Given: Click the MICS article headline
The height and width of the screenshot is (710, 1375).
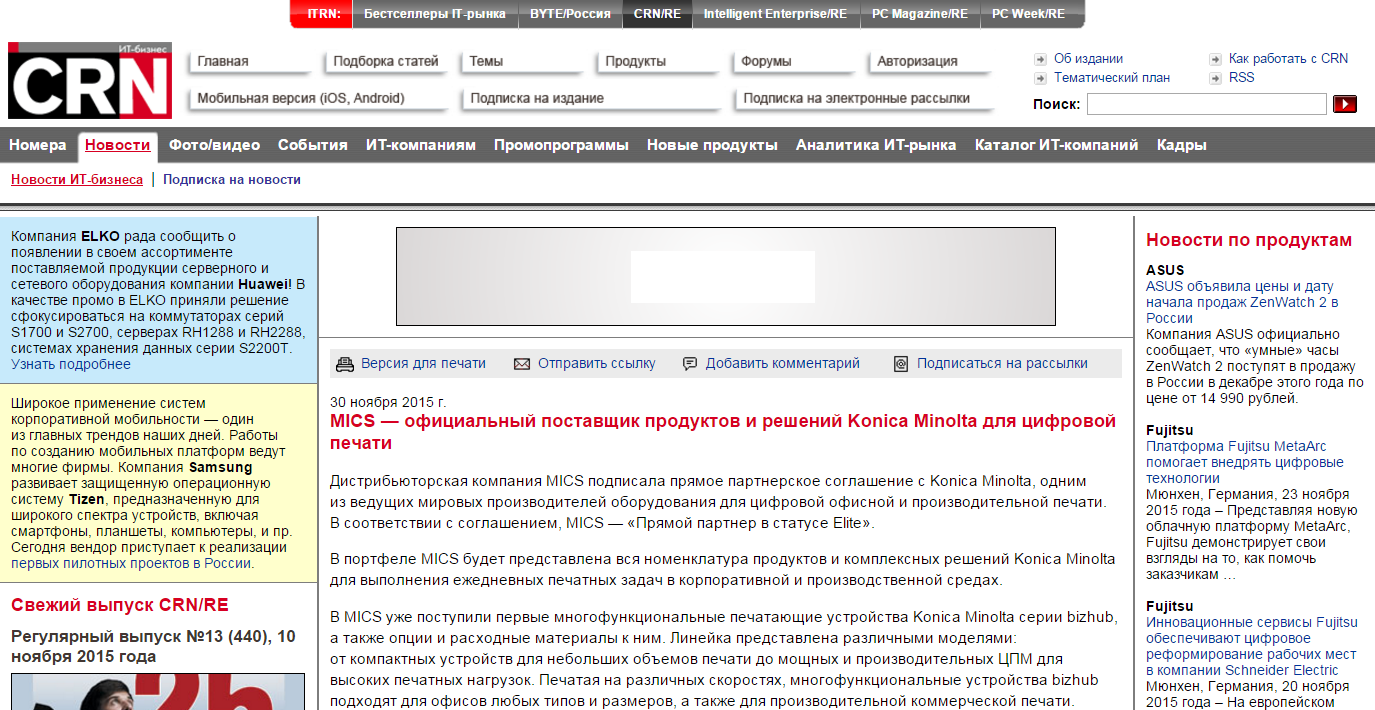Looking at the screenshot, I should tap(723, 432).
